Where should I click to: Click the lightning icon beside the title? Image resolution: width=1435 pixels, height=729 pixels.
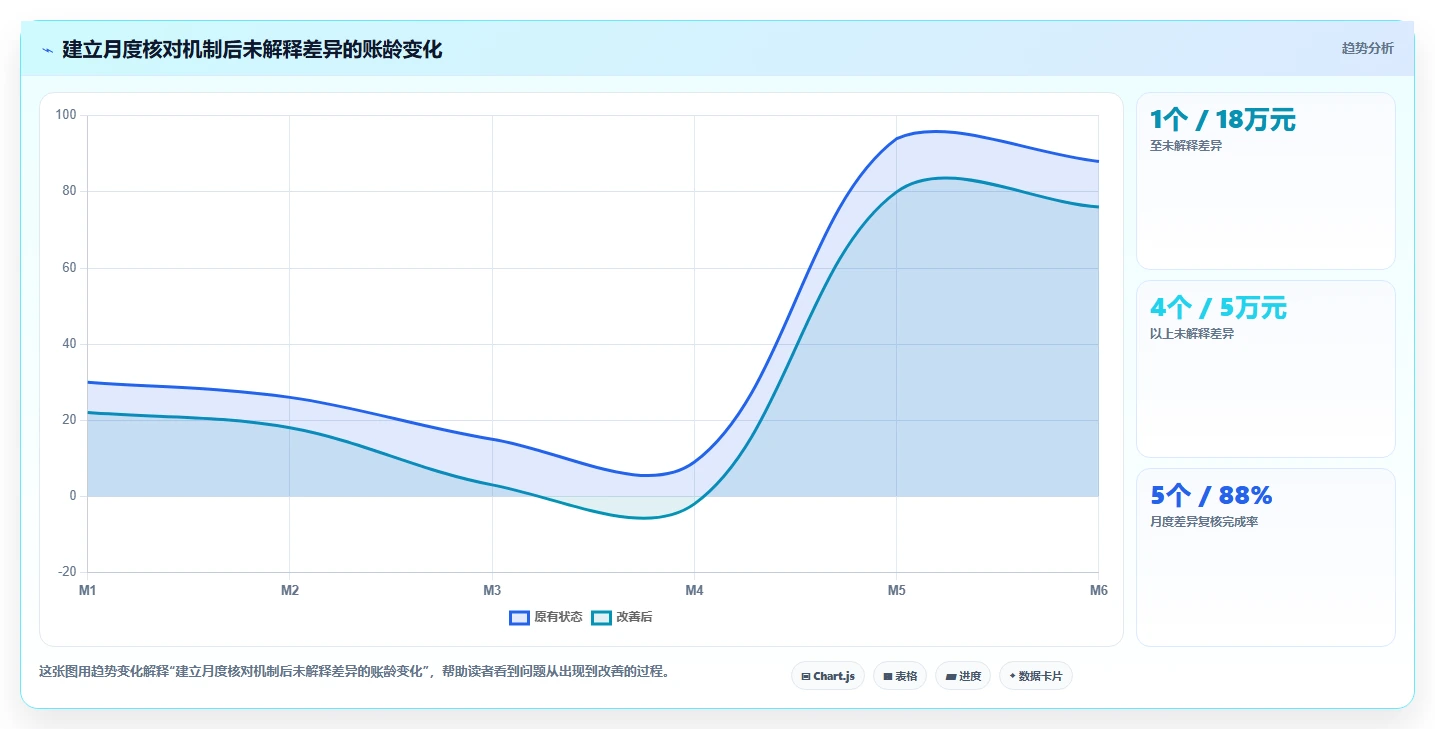pyautogui.click(x=47, y=49)
